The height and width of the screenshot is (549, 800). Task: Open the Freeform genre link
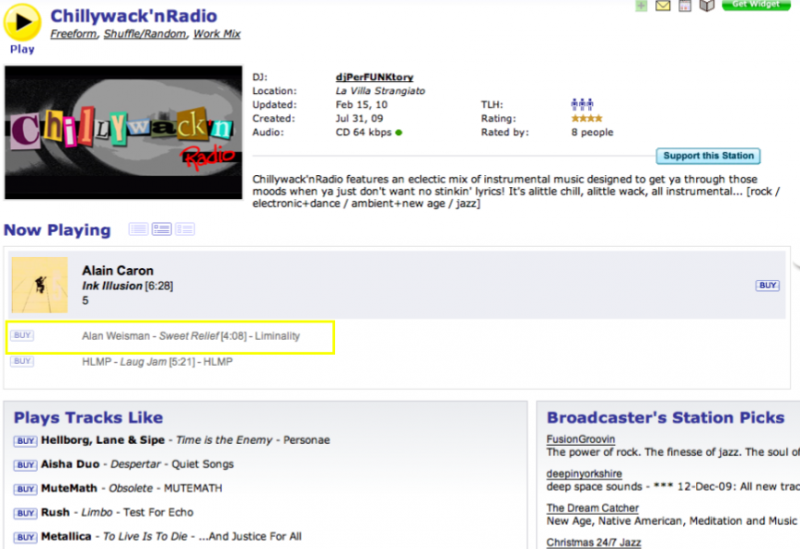click(x=73, y=34)
